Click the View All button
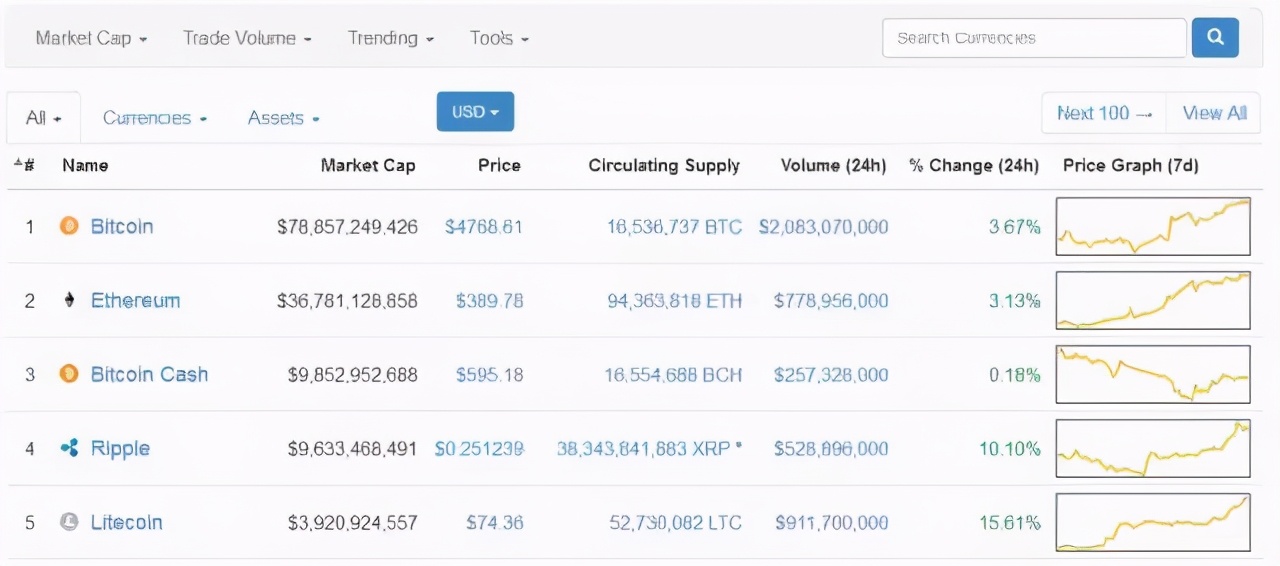 [1214, 113]
